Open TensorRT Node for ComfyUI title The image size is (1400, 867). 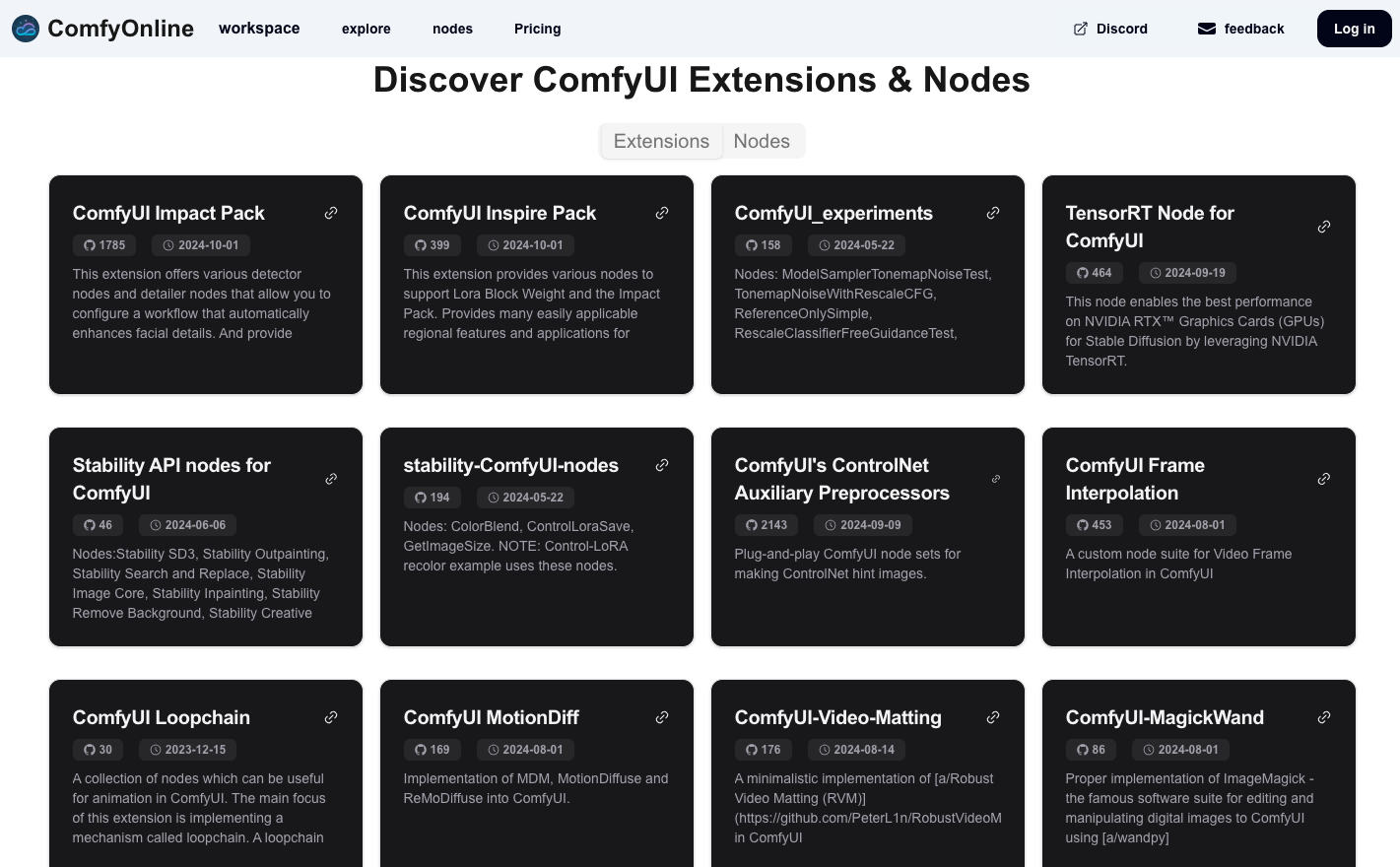click(1150, 227)
